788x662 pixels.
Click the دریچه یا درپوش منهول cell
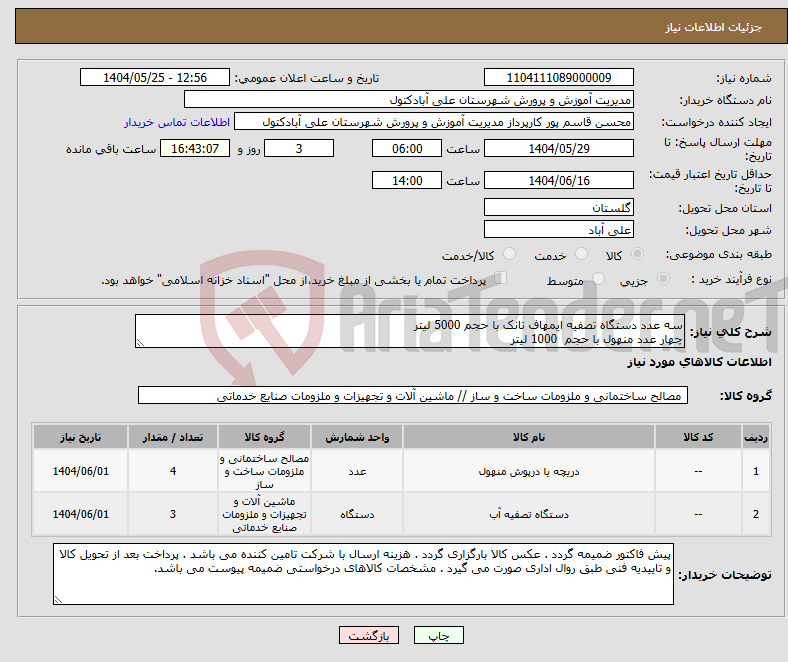pyautogui.click(x=529, y=471)
